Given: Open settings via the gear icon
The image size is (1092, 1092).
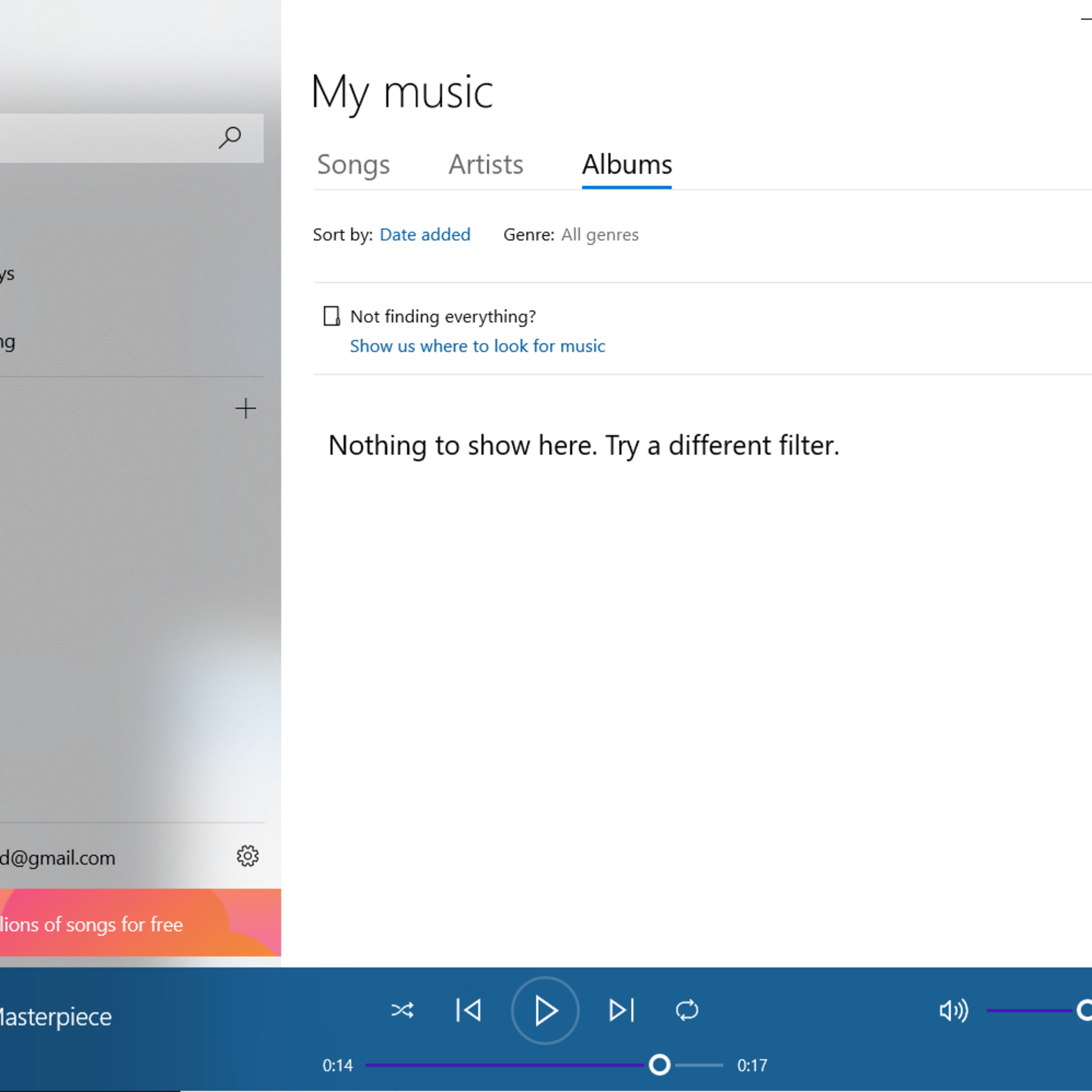Looking at the screenshot, I should point(248,856).
